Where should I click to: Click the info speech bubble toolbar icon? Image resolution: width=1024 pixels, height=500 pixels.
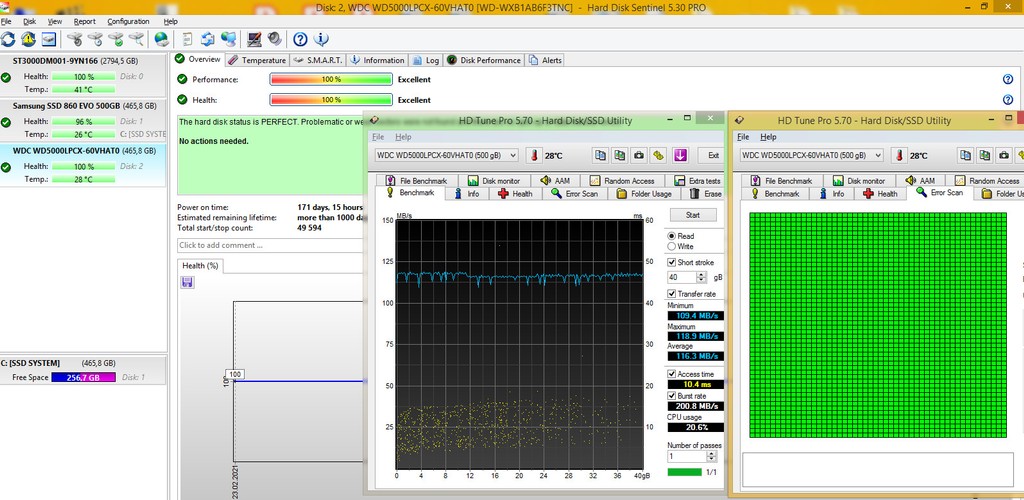click(321, 39)
